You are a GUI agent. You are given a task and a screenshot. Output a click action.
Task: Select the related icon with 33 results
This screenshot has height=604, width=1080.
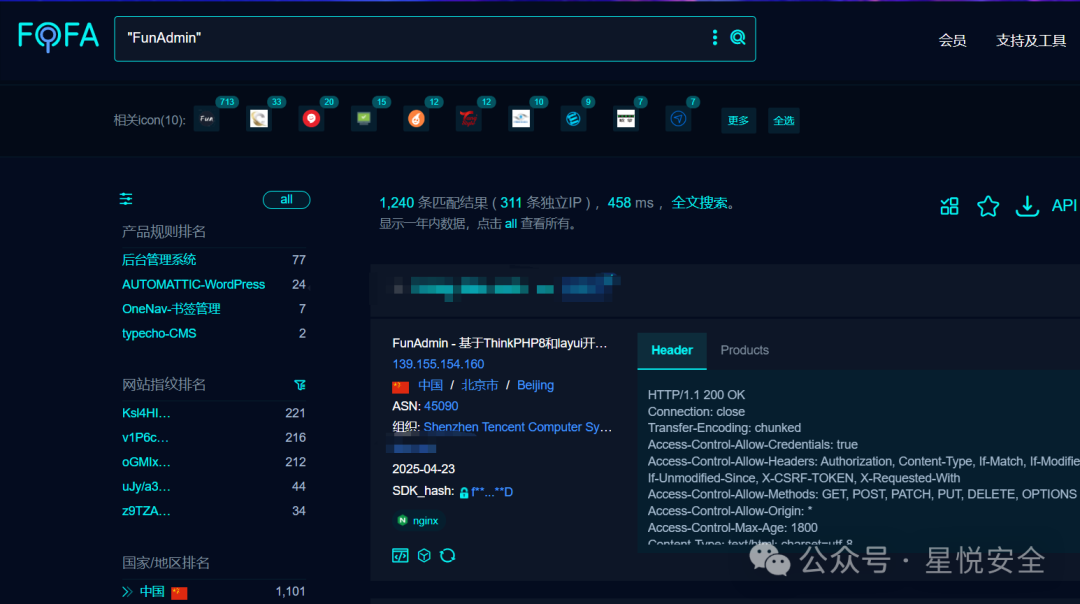(259, 119)
